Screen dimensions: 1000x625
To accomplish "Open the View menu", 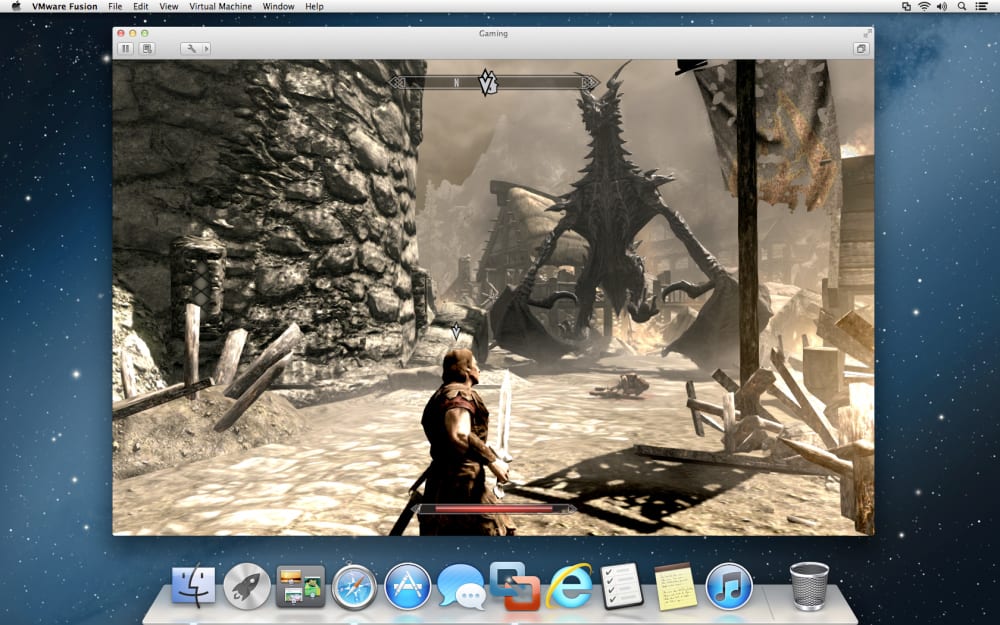I will (x=168, y=6).
